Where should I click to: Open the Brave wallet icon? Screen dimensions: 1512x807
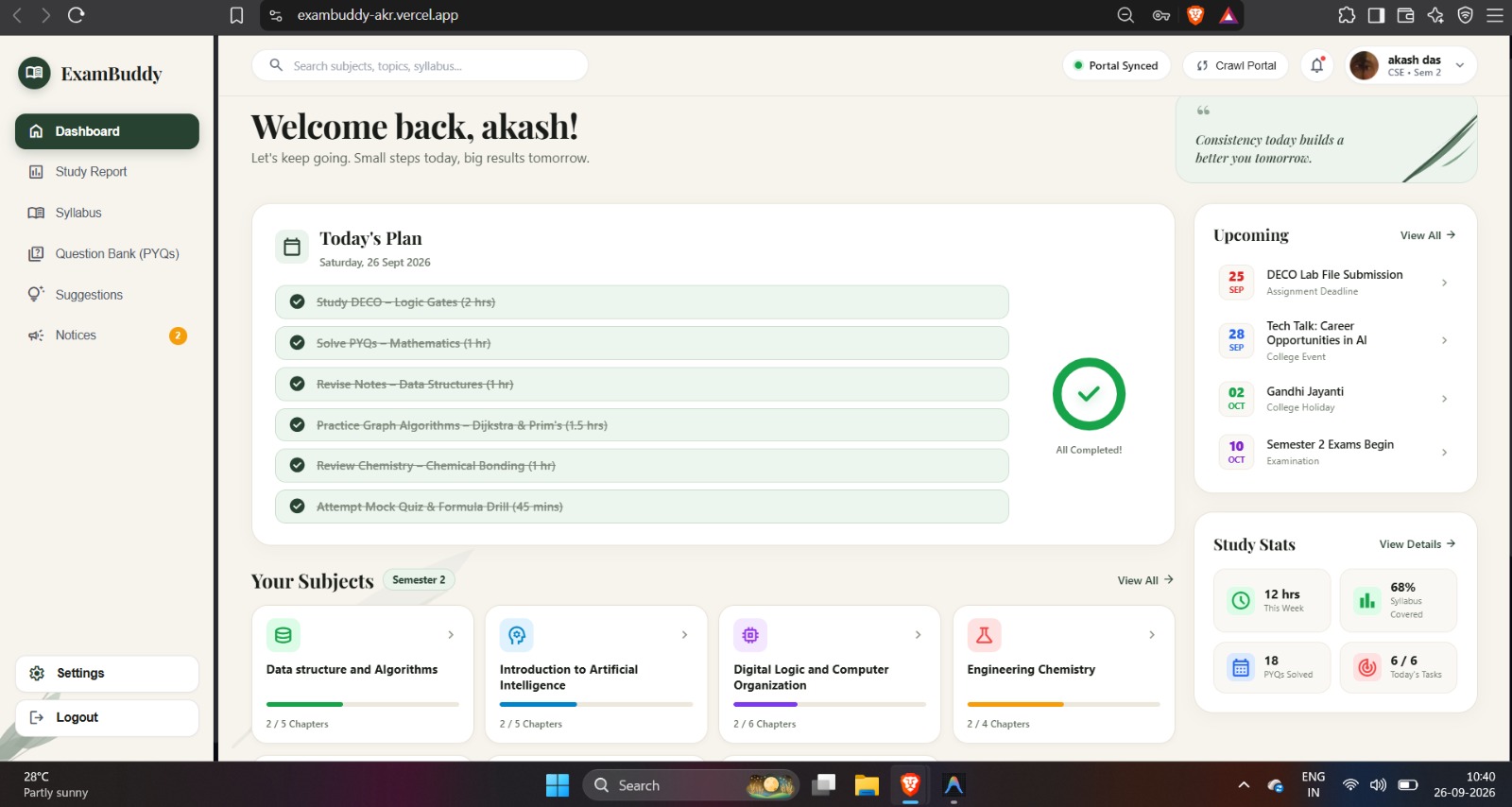coord(1405,15)
